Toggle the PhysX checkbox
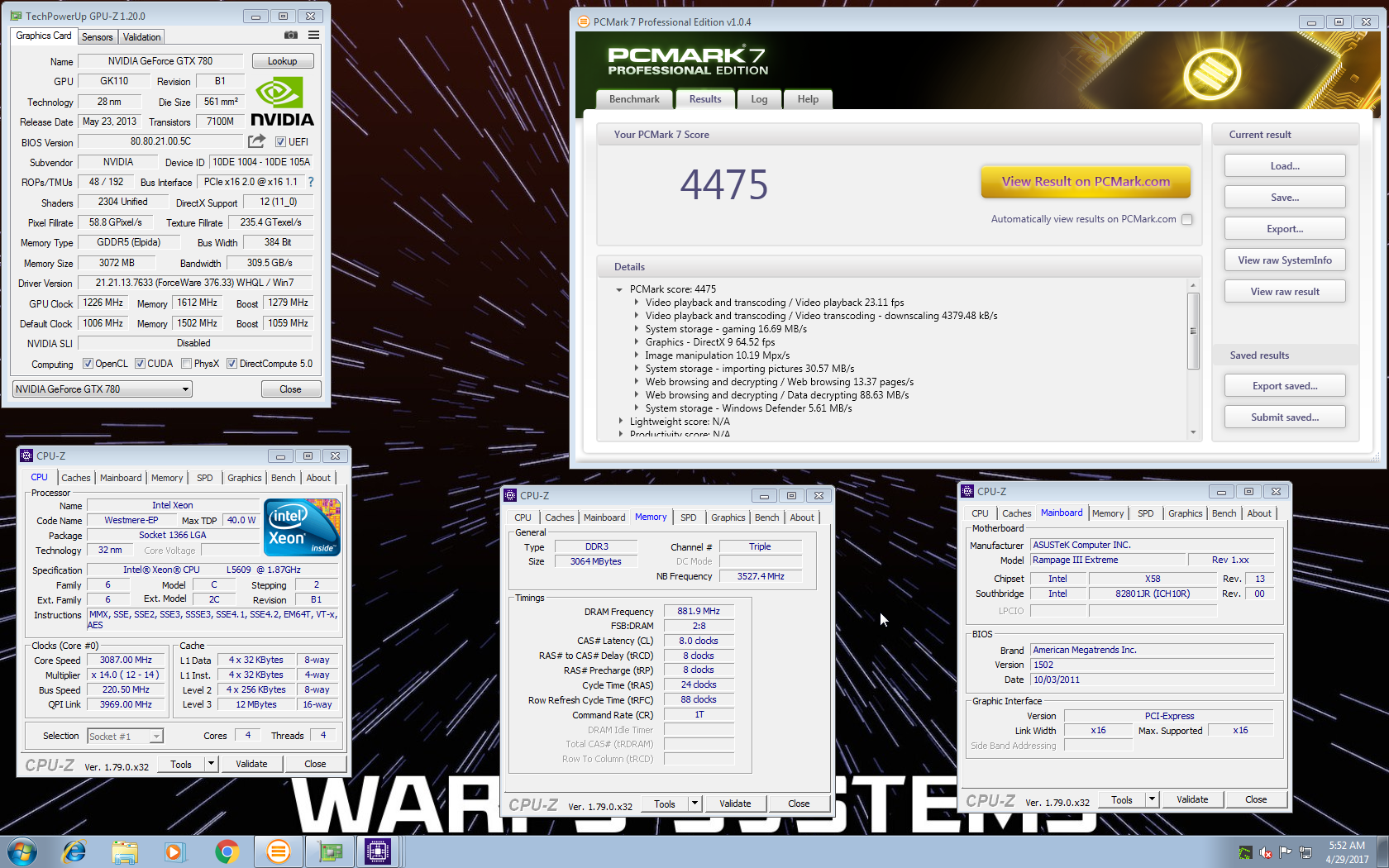 (x=186, y=364)
